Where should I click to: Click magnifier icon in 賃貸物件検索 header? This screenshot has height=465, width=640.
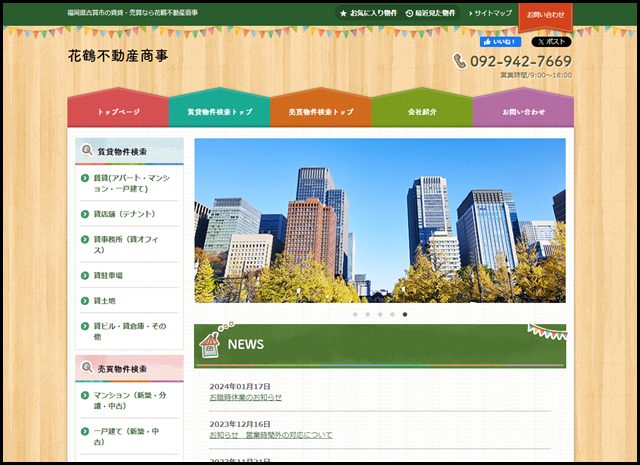point(87,150)
